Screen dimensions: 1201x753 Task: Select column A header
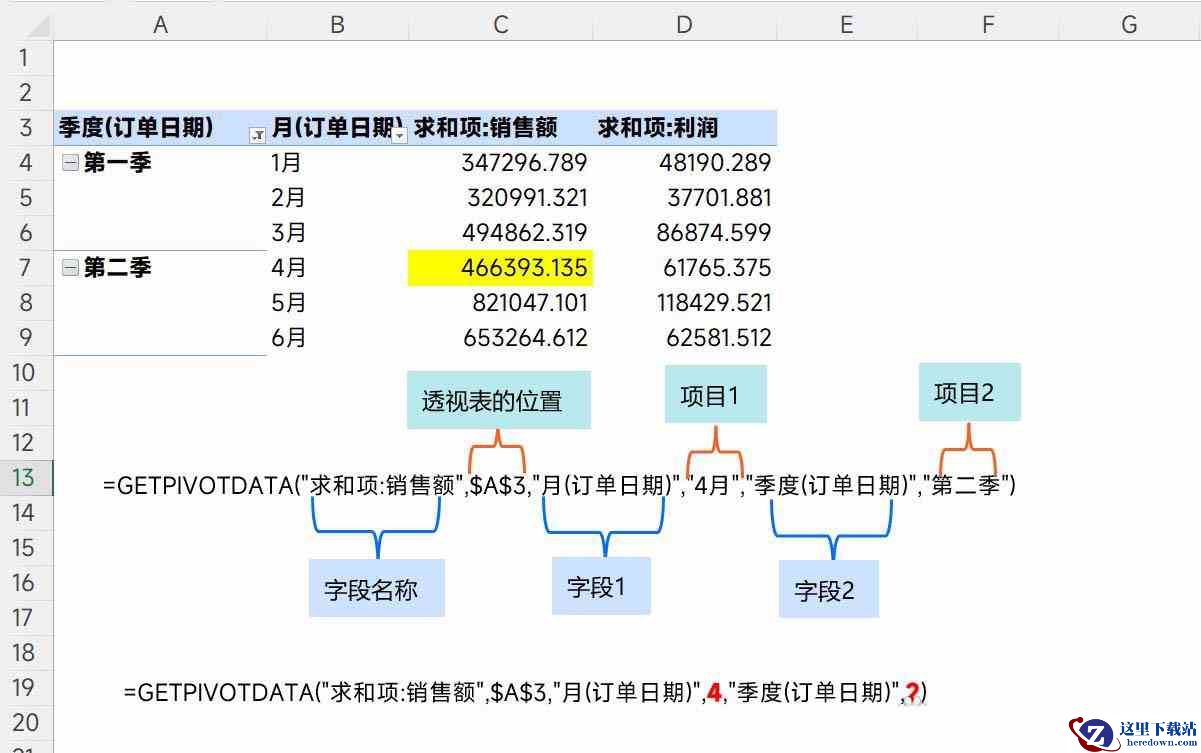click(x=160, y=25)
